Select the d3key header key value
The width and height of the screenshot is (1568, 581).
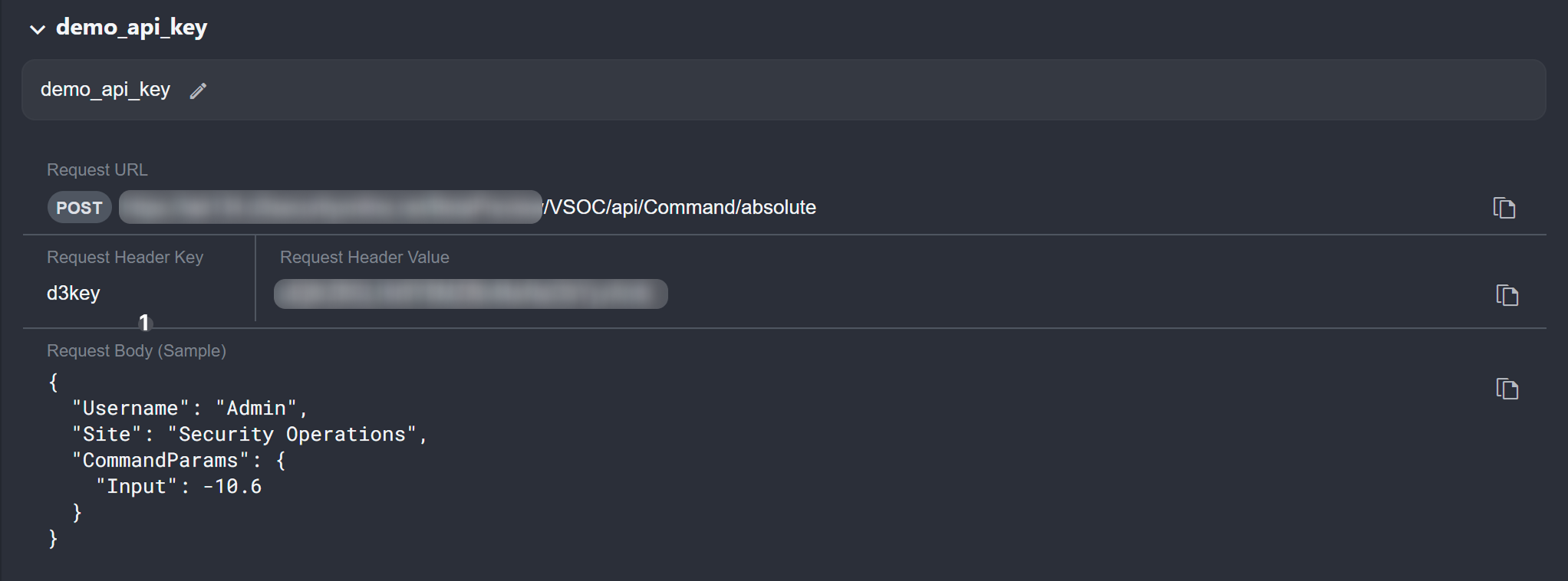point(74,293)
